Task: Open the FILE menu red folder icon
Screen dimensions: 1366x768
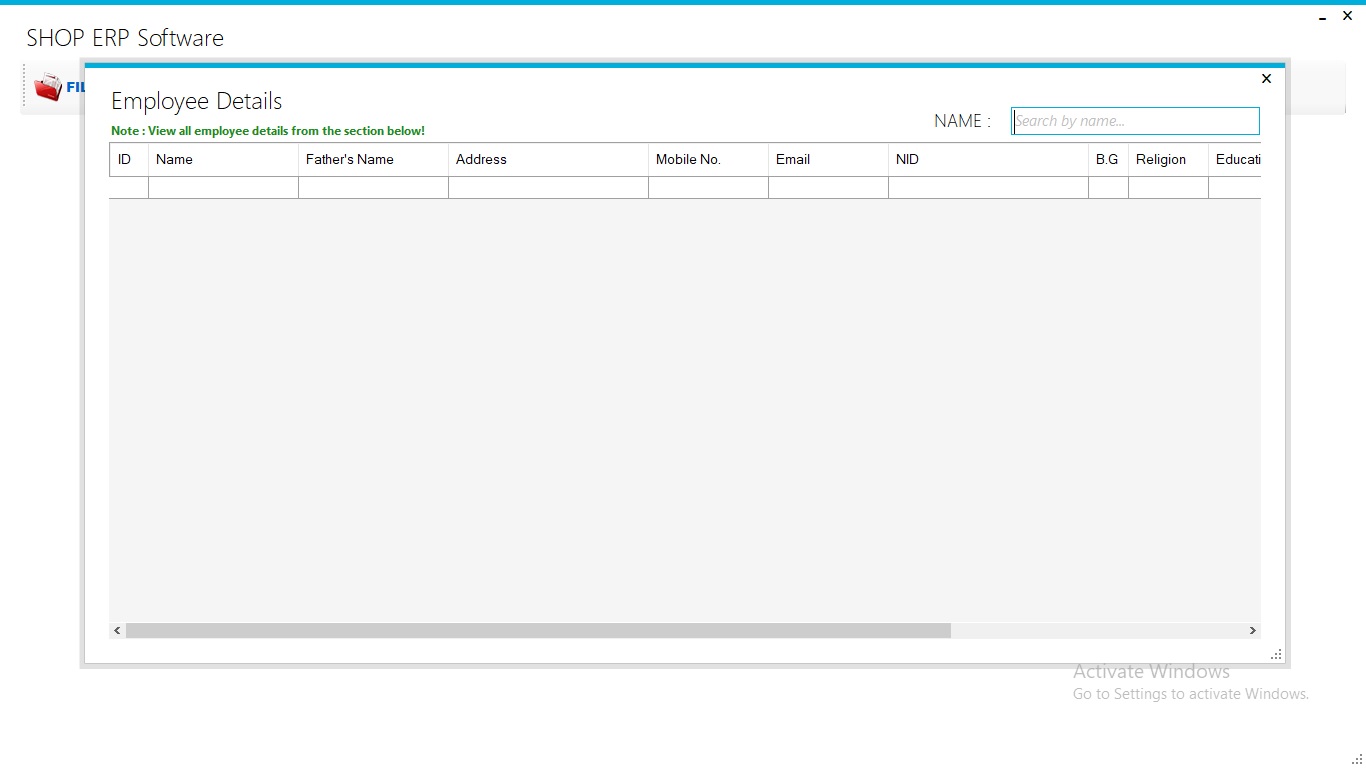Action: tap(49, 87)
